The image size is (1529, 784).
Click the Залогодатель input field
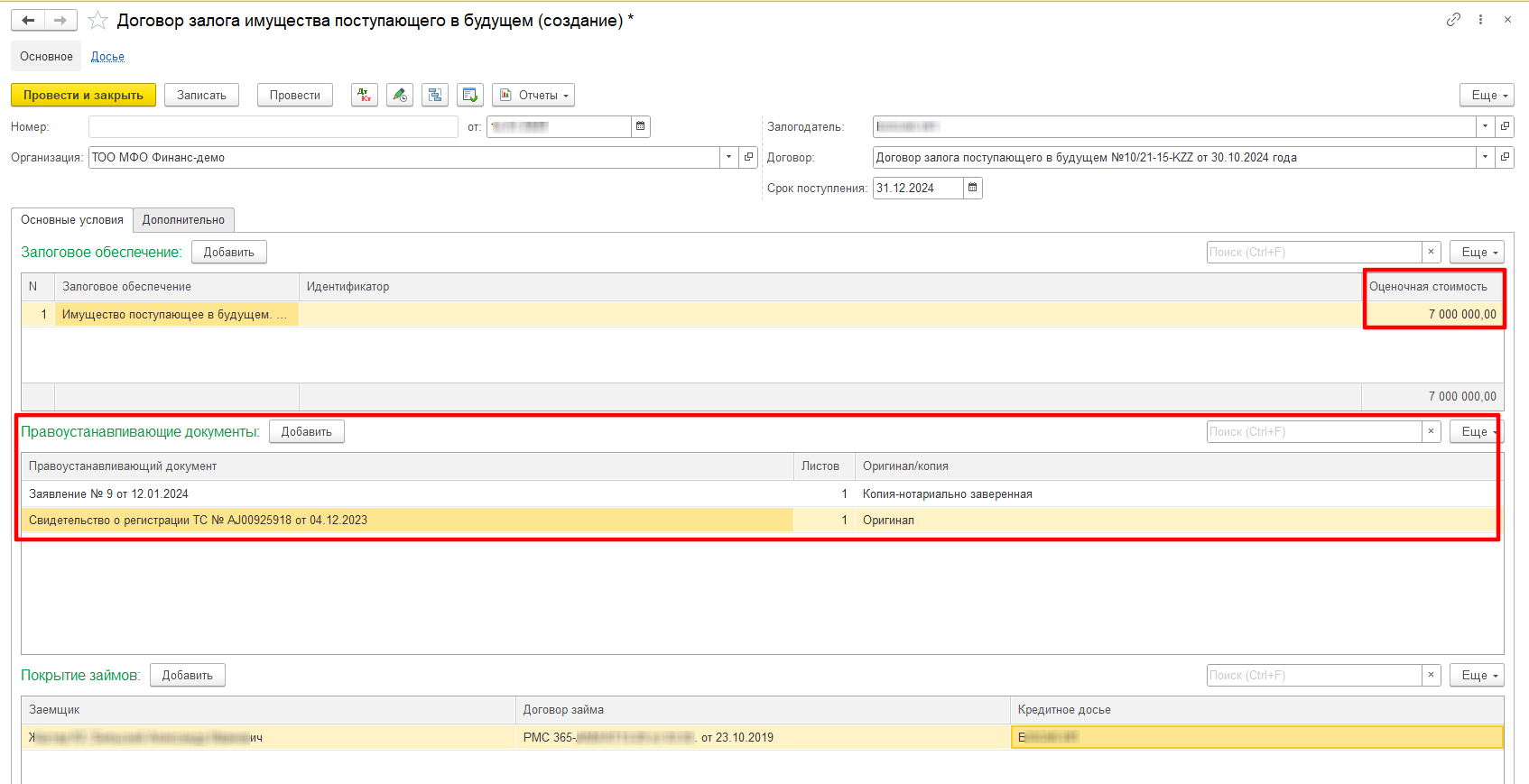1174,126
